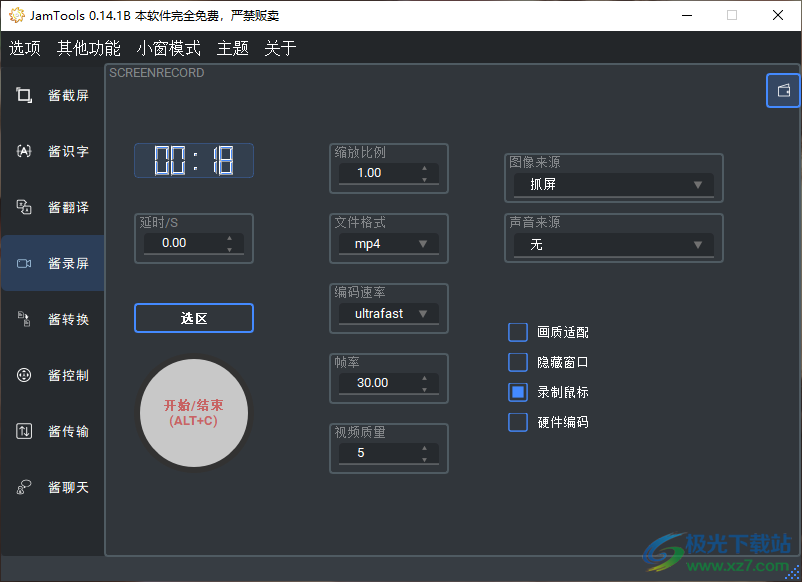
Task: Click the 酱识字 sidebar label
Action: pyautogui.click(x=68, y=151)
